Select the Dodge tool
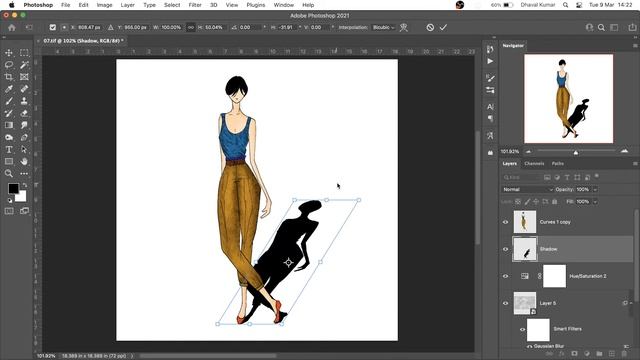 [9, 138]
